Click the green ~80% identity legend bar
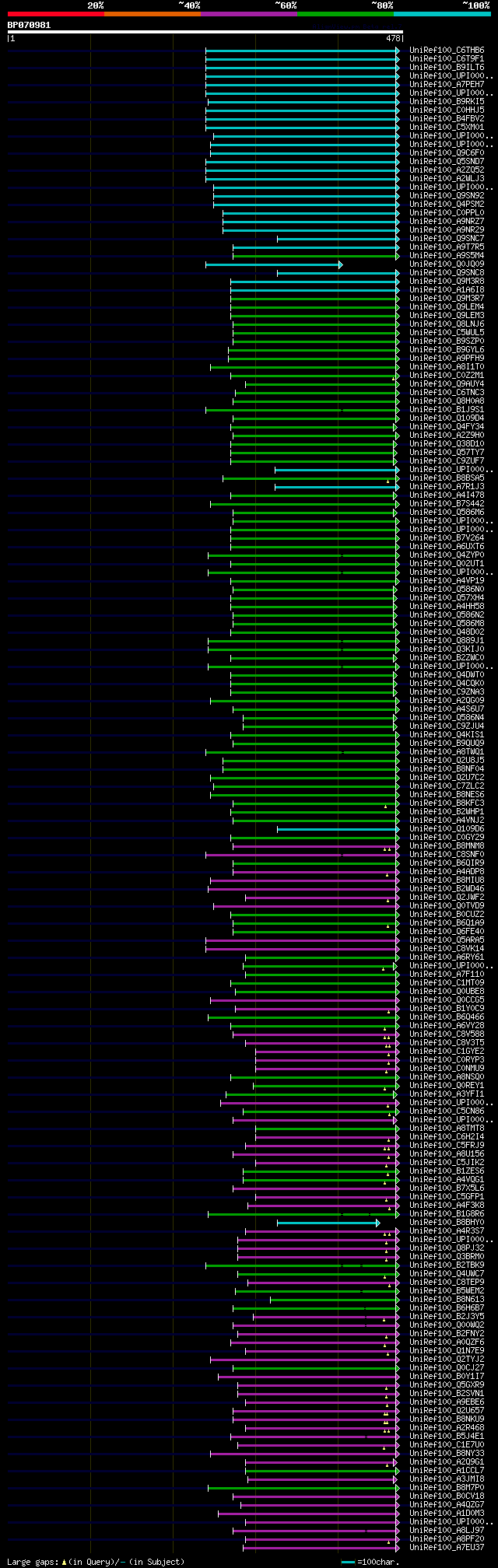The height and width of the screenshot is (1568, 498). tap(345, 14)
